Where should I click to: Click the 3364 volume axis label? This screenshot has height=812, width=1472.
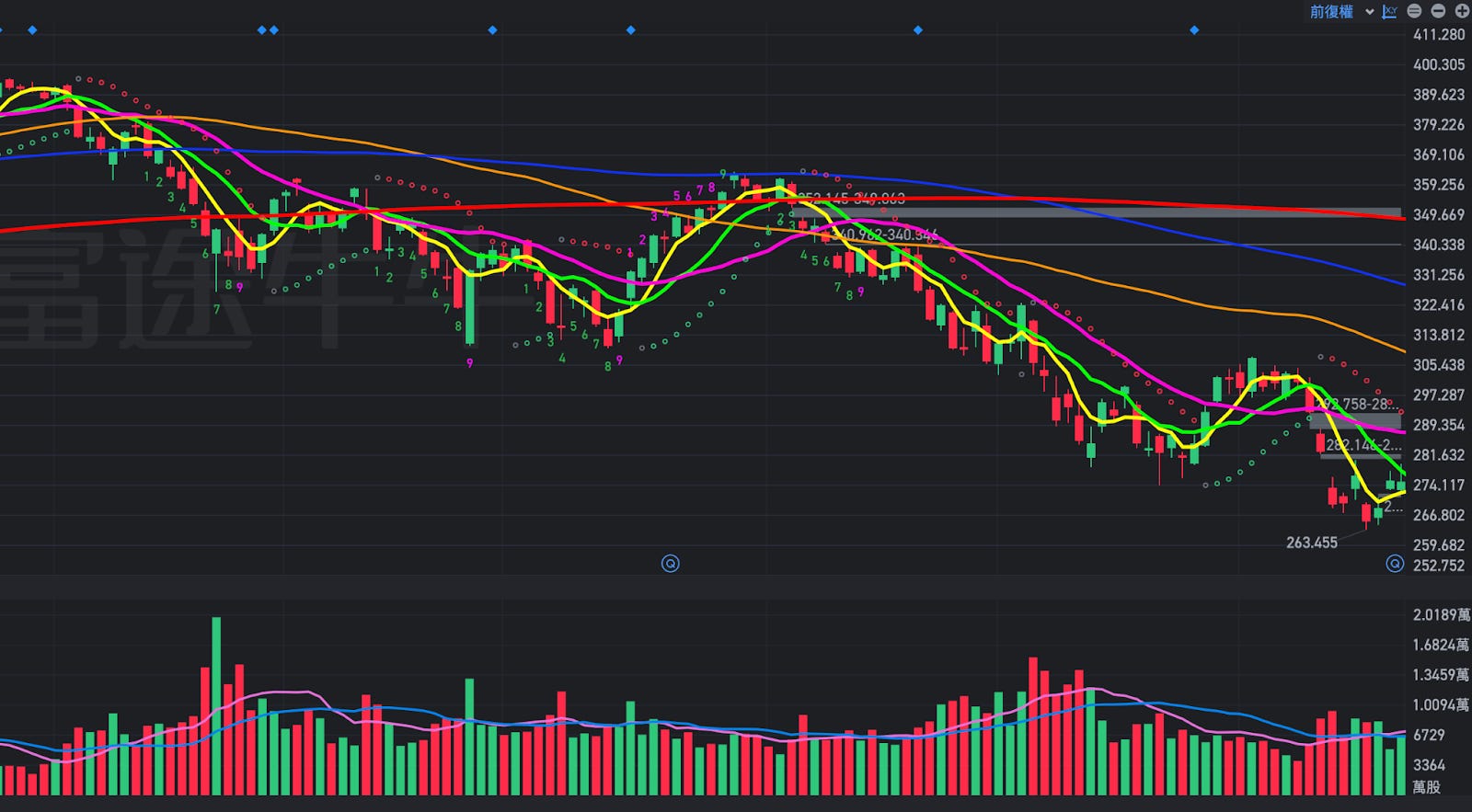pyautogui.click(x=1429, y=765)
